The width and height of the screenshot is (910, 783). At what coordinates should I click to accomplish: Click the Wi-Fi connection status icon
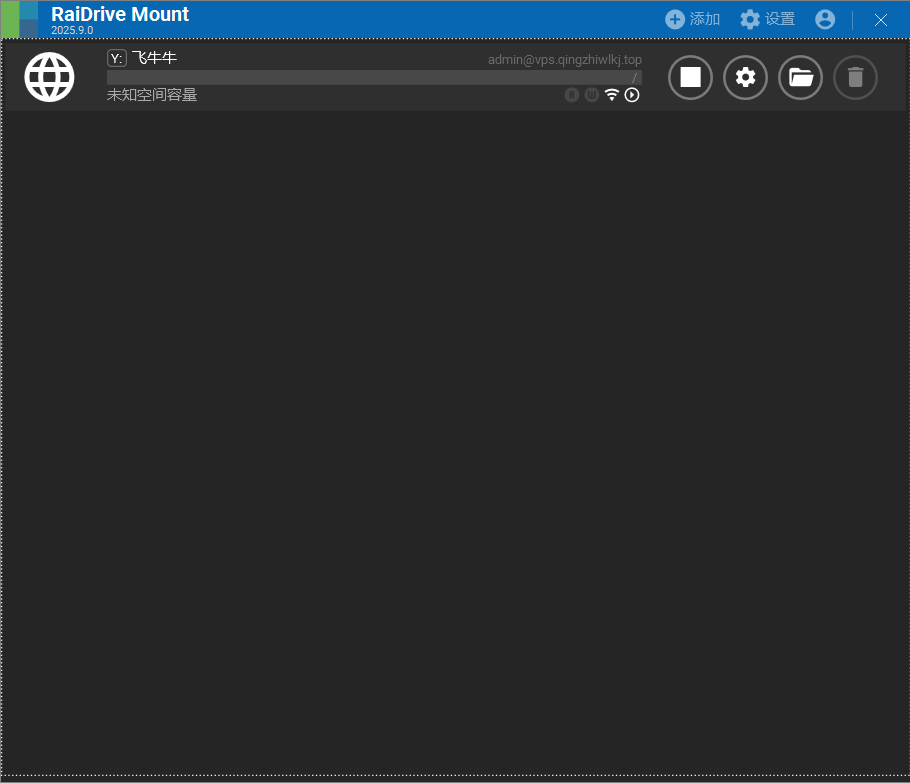pos(612,95)
